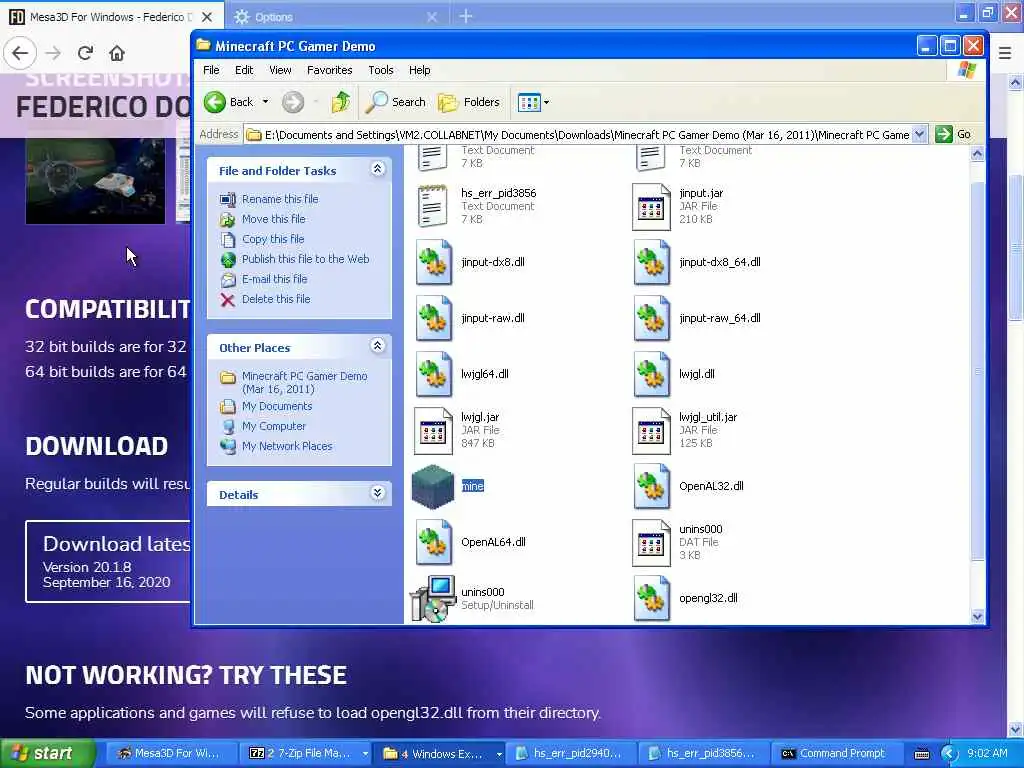Select lwjgl_util.jar file icon
The image size is (1024, 768).
click(x=651, y=431)
